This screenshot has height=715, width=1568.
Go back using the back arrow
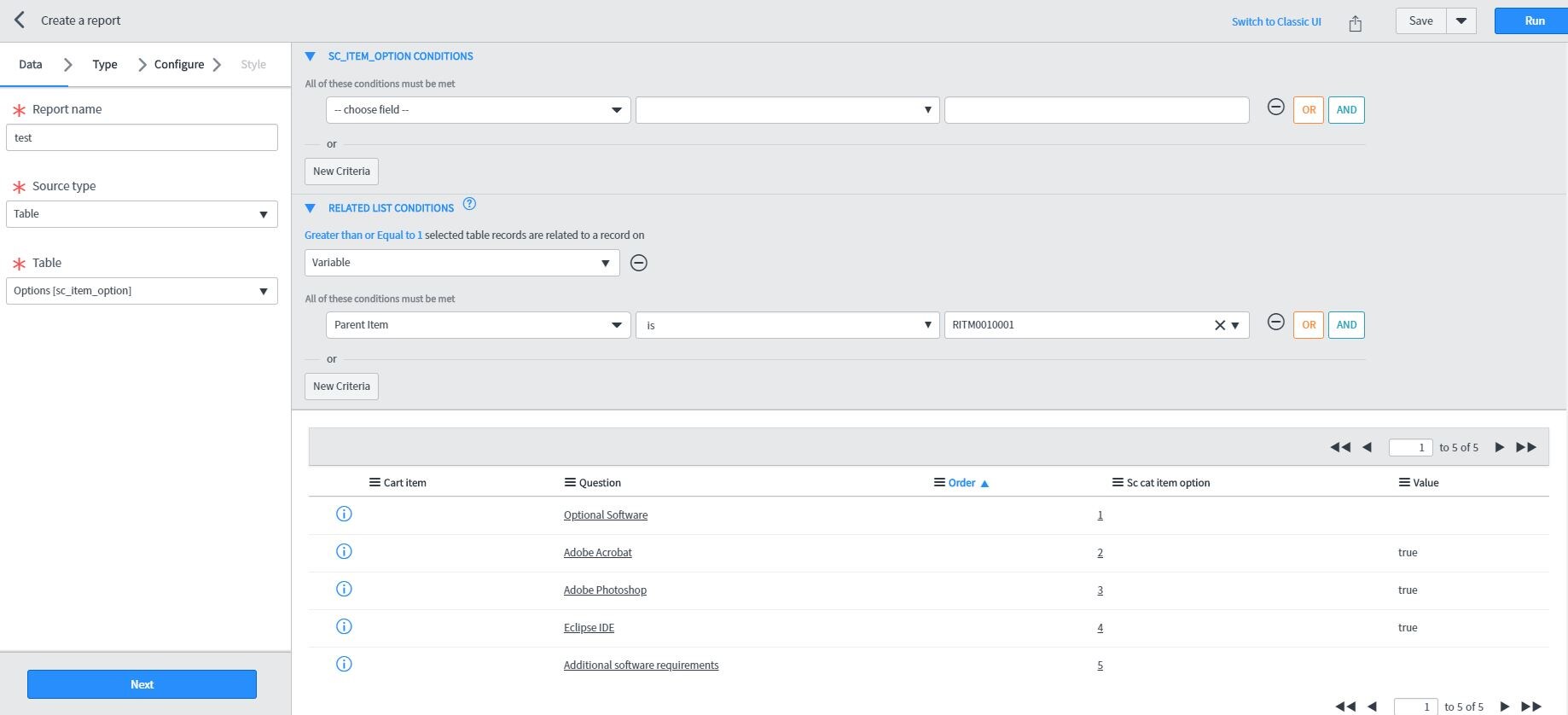tap(20, 20)
